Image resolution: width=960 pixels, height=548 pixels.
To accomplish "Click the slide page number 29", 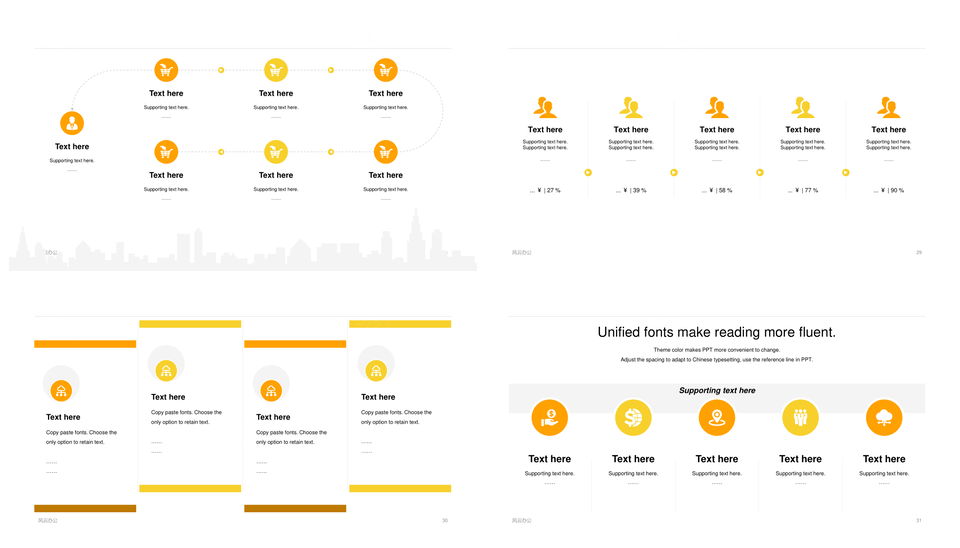I will coord(918,253).
